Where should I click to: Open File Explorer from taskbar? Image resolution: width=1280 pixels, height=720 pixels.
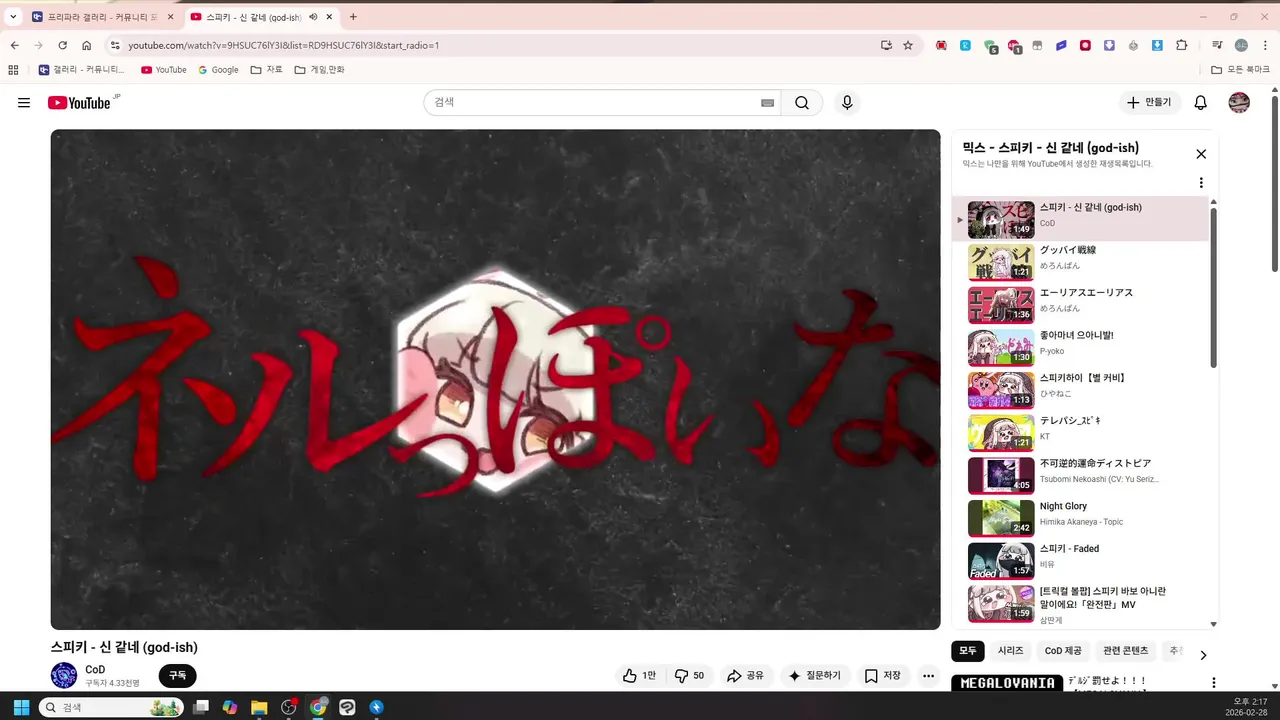[x=259, y=707]
